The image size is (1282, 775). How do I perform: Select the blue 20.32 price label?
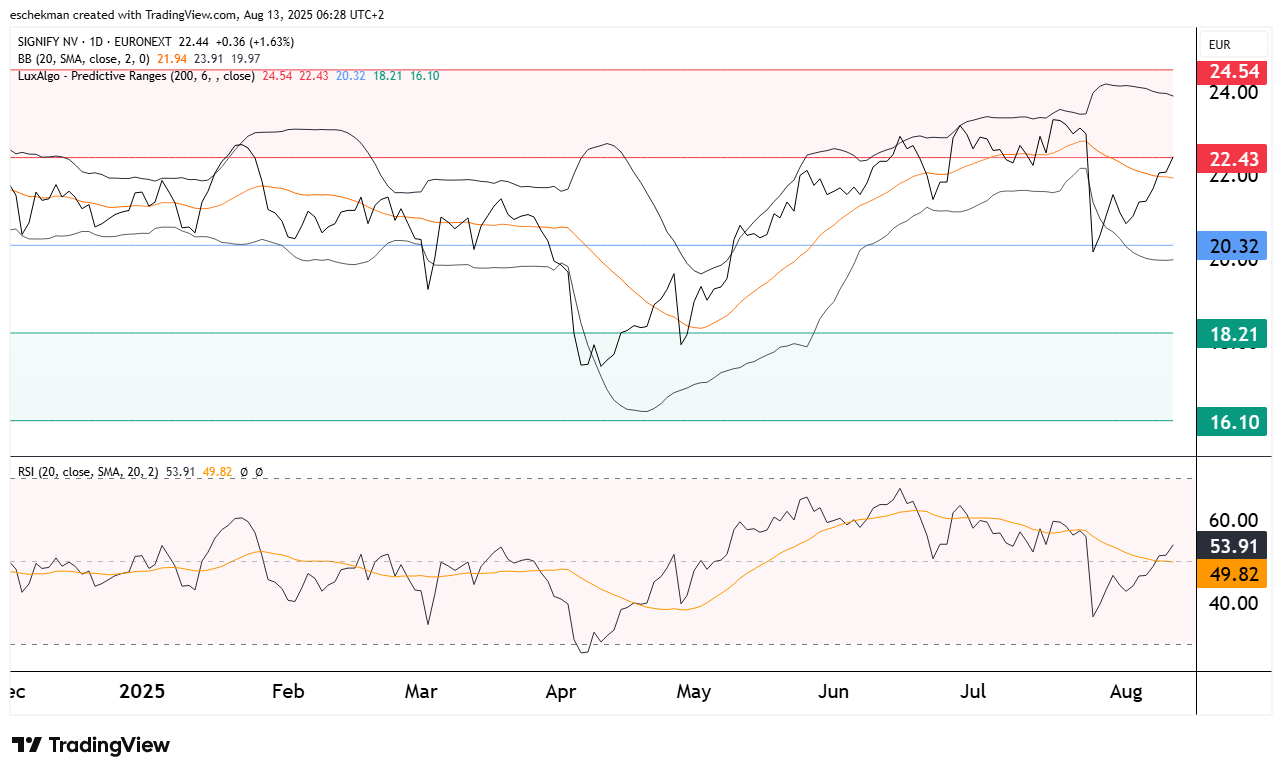pyautogui.click(x=1231, y=246)
